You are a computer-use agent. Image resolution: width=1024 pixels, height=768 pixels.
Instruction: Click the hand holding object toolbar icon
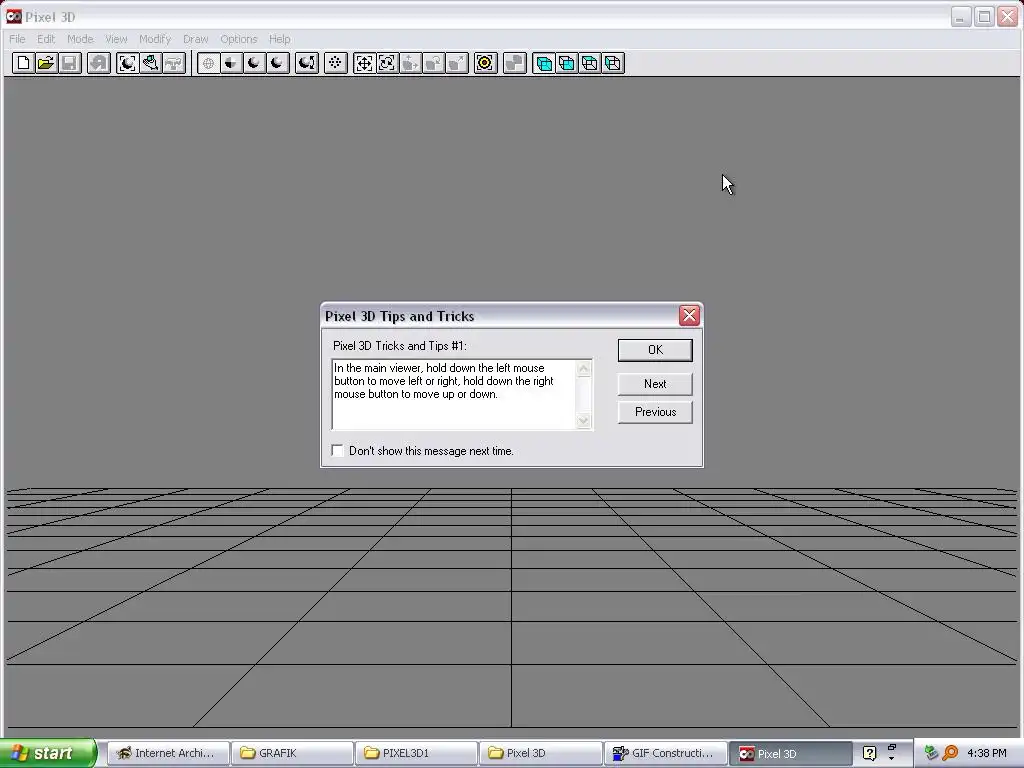[151, 63]
